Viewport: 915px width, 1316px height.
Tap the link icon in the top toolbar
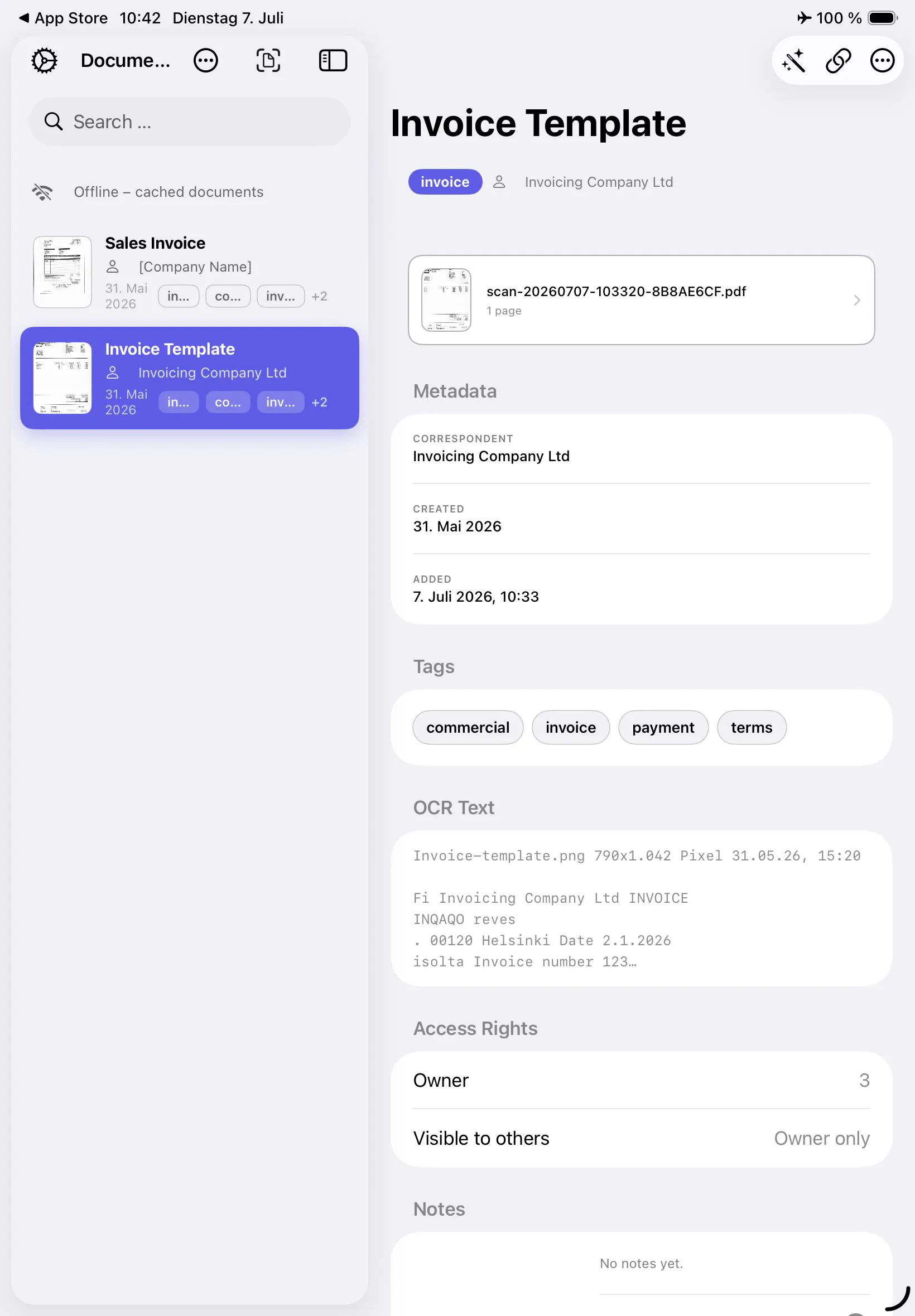coord(838,61)
